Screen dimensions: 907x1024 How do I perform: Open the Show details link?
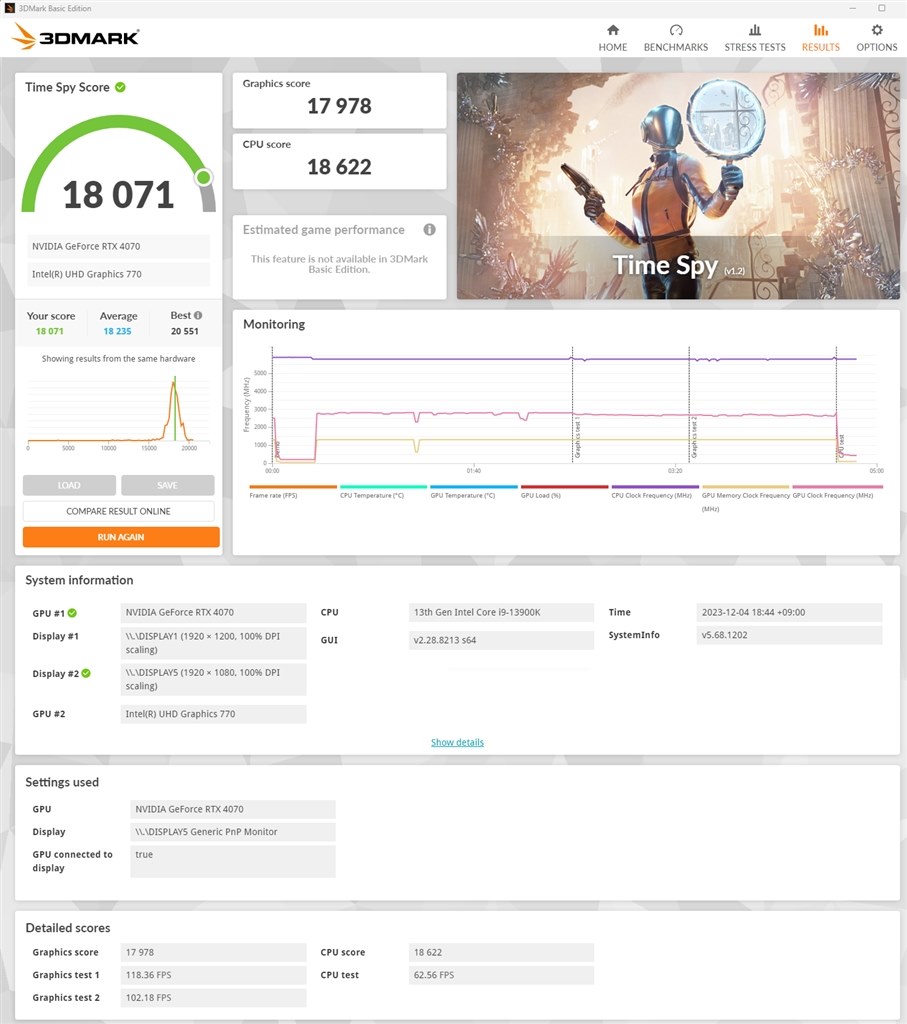click(457, 742)
